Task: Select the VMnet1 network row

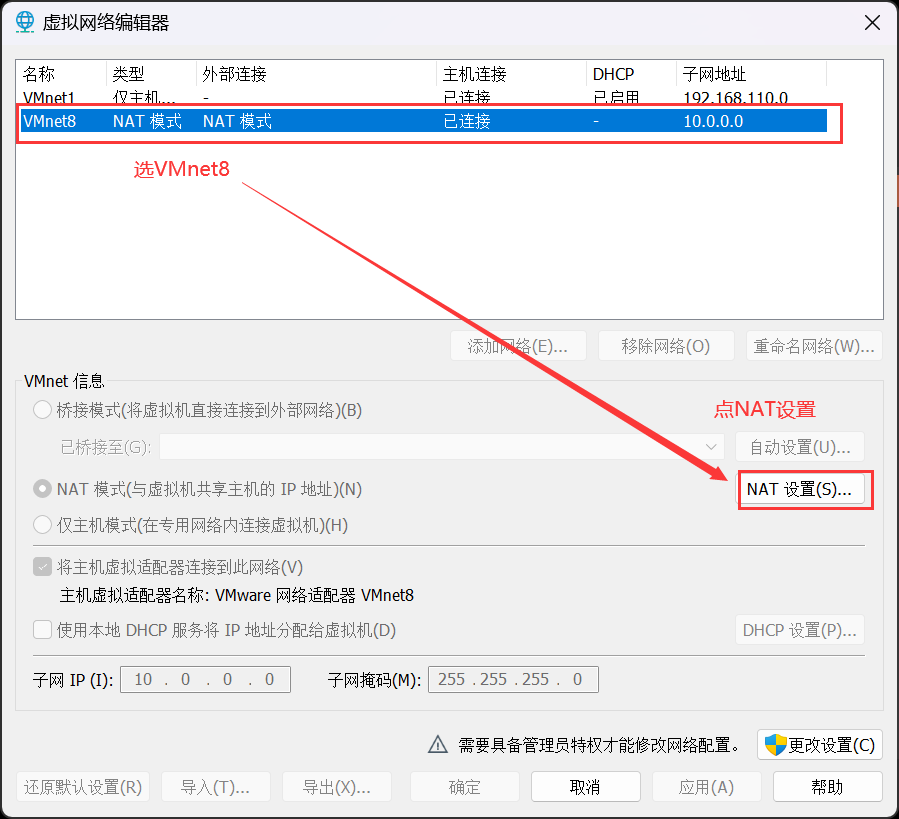Action: click(x=423, y=98)
